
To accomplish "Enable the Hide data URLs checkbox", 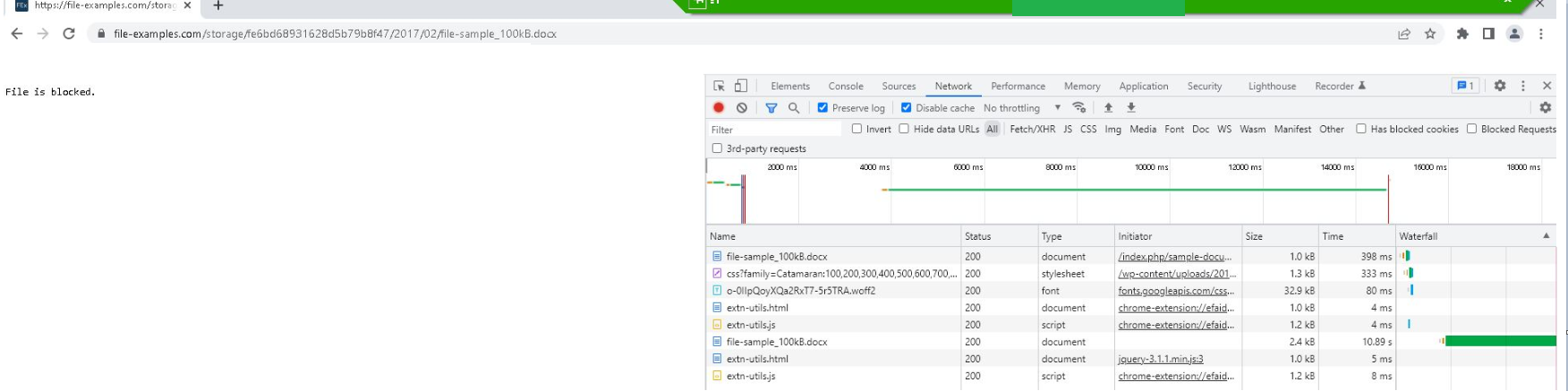I will click(904, 129).
